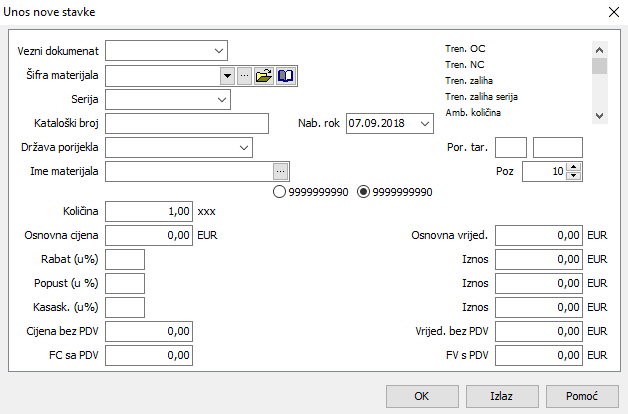Screen dimensions: 628x414
Task: Increase the Poz value with up arrow
Action: (x=573, y=167)
